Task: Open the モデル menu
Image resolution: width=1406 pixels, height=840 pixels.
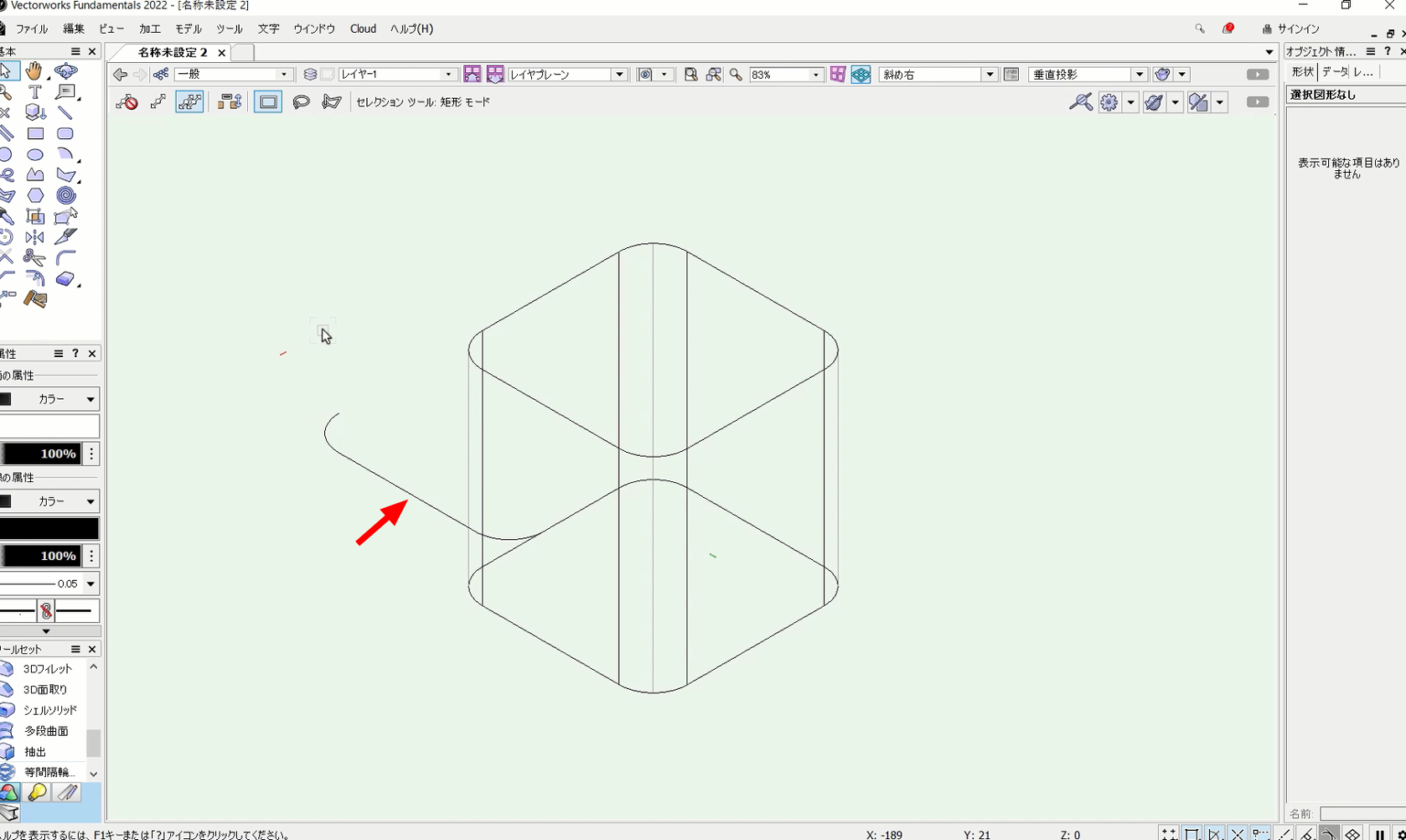Action: (x=188, y=29)
